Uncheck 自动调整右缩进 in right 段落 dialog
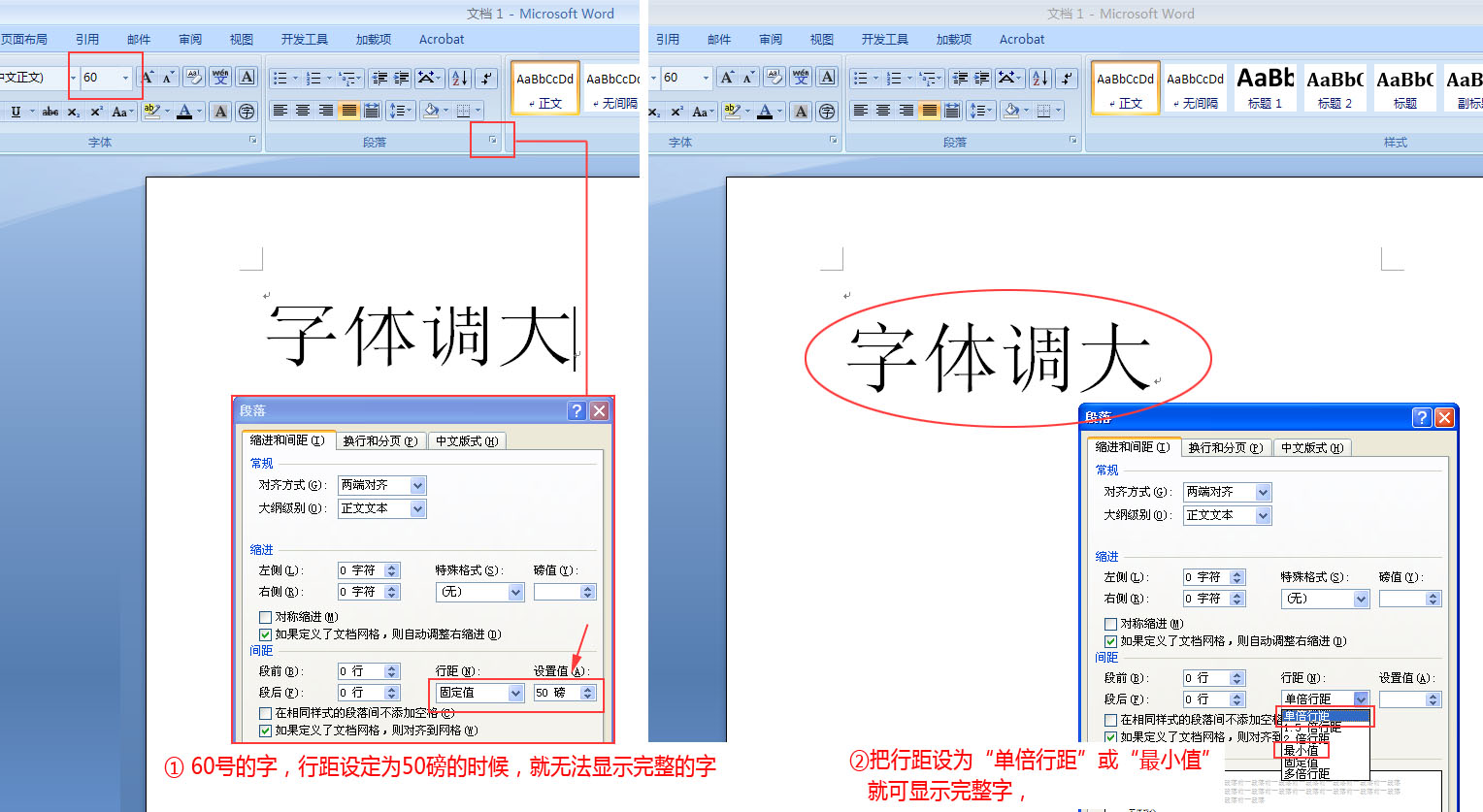Image resolution: width=1483 pixels, height=812 pixels. click(1110, 641)
